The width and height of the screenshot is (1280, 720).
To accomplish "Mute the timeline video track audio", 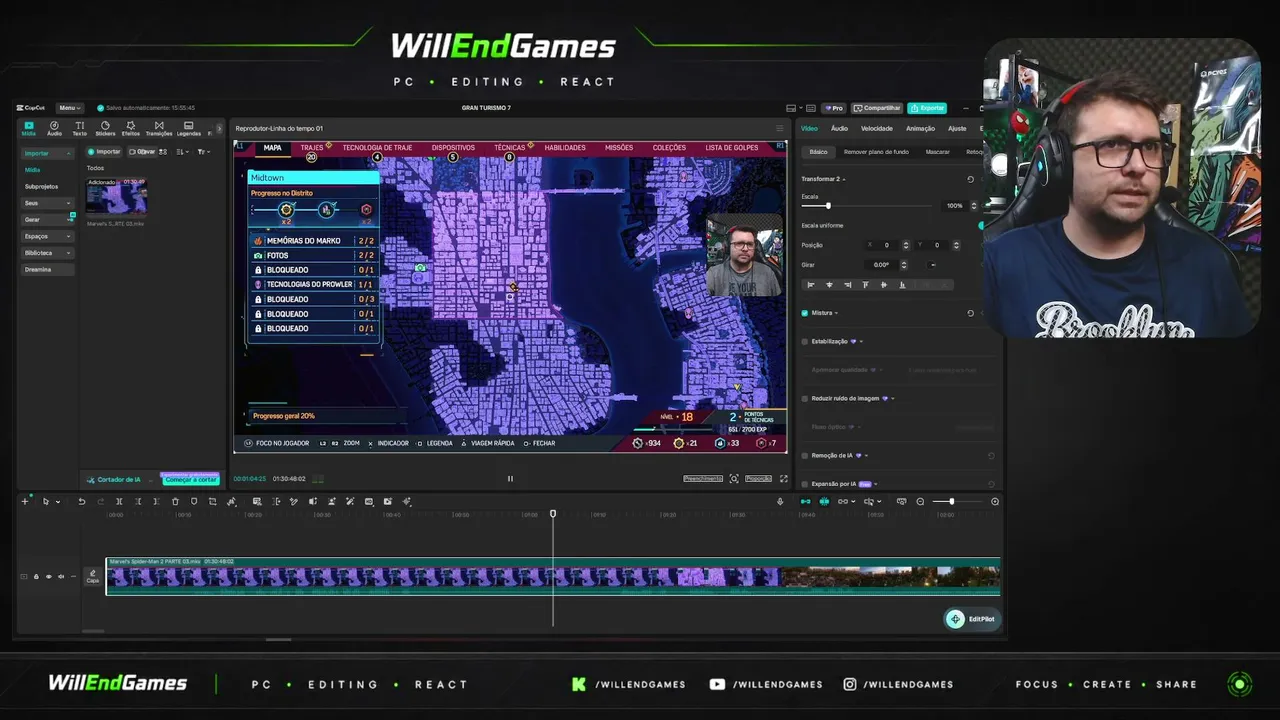I will (60, 577).
